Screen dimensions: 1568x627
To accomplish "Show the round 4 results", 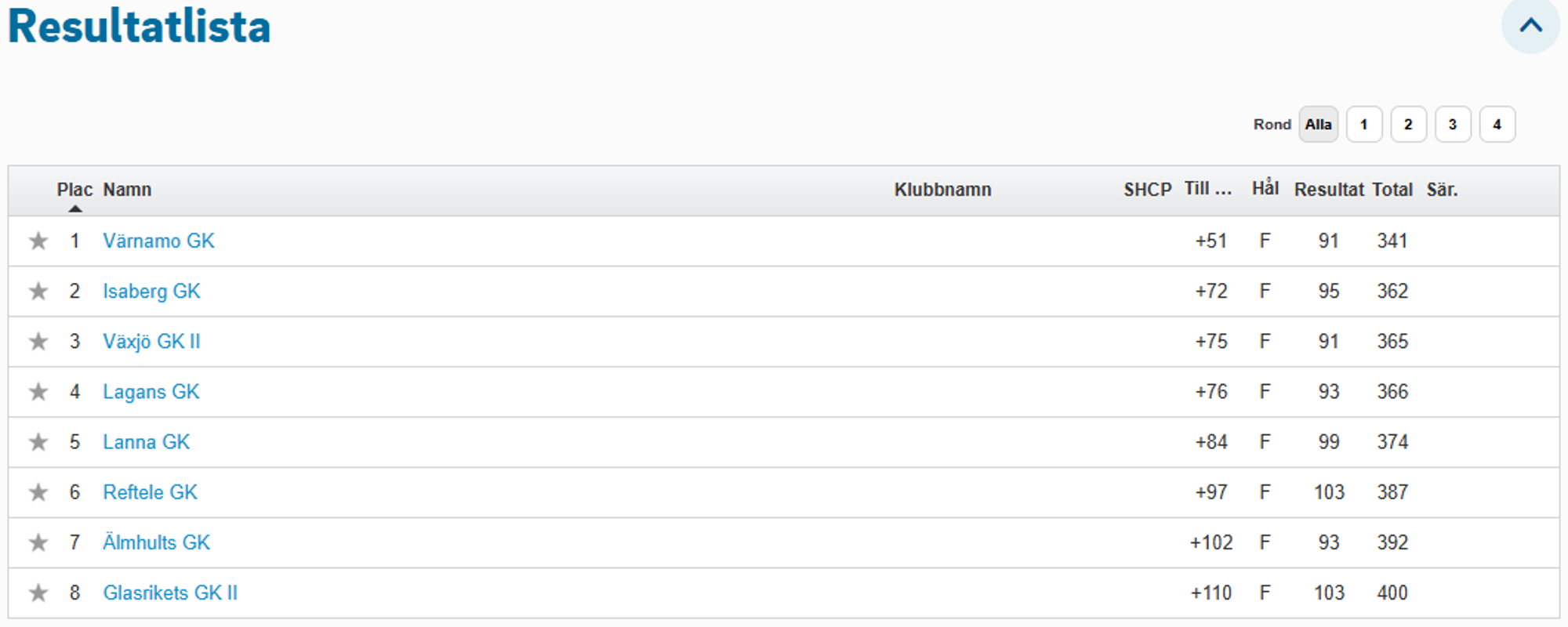I will click(1497, 125).
